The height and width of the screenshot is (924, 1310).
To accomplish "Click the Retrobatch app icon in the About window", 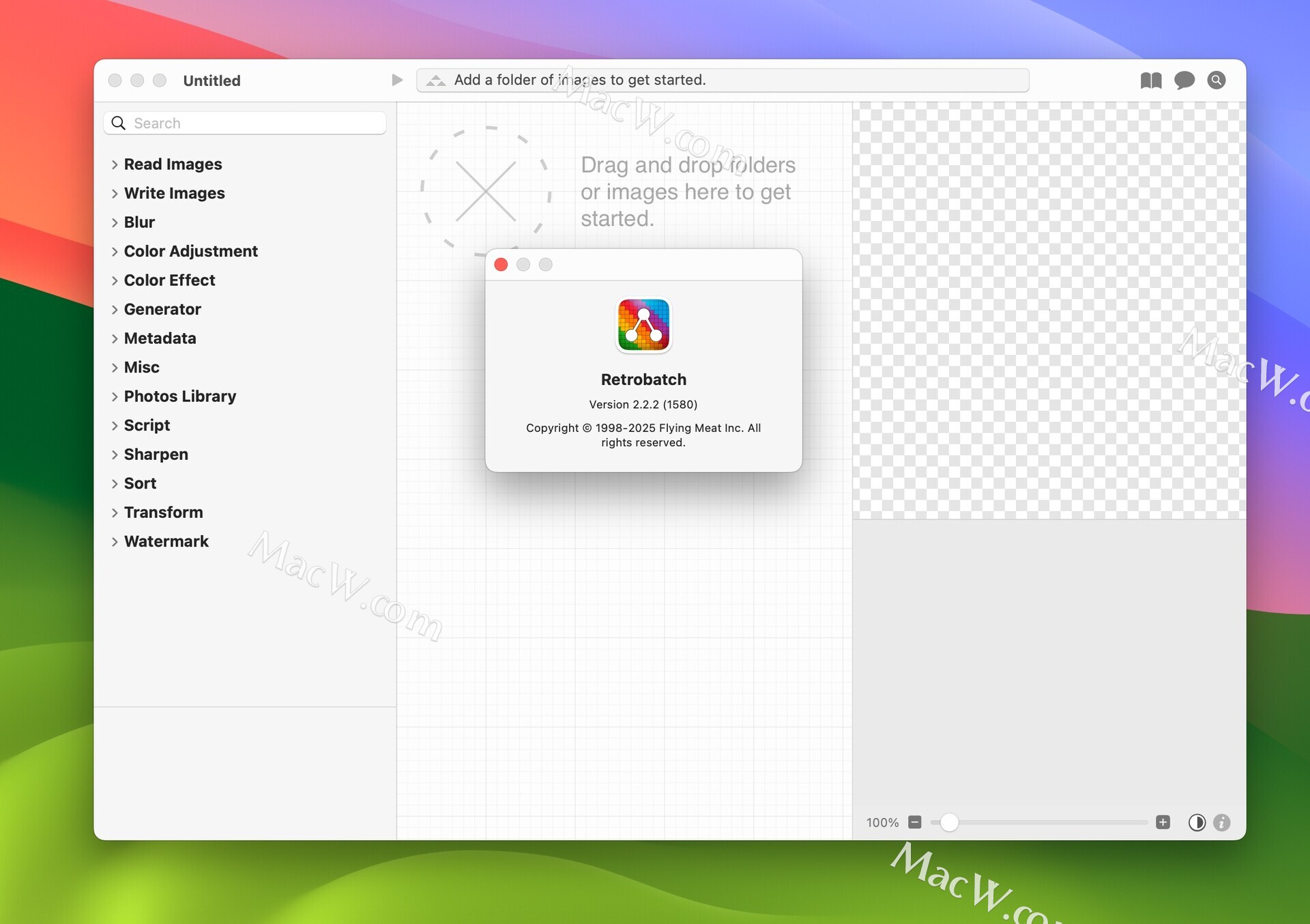I will pos(643,325).
